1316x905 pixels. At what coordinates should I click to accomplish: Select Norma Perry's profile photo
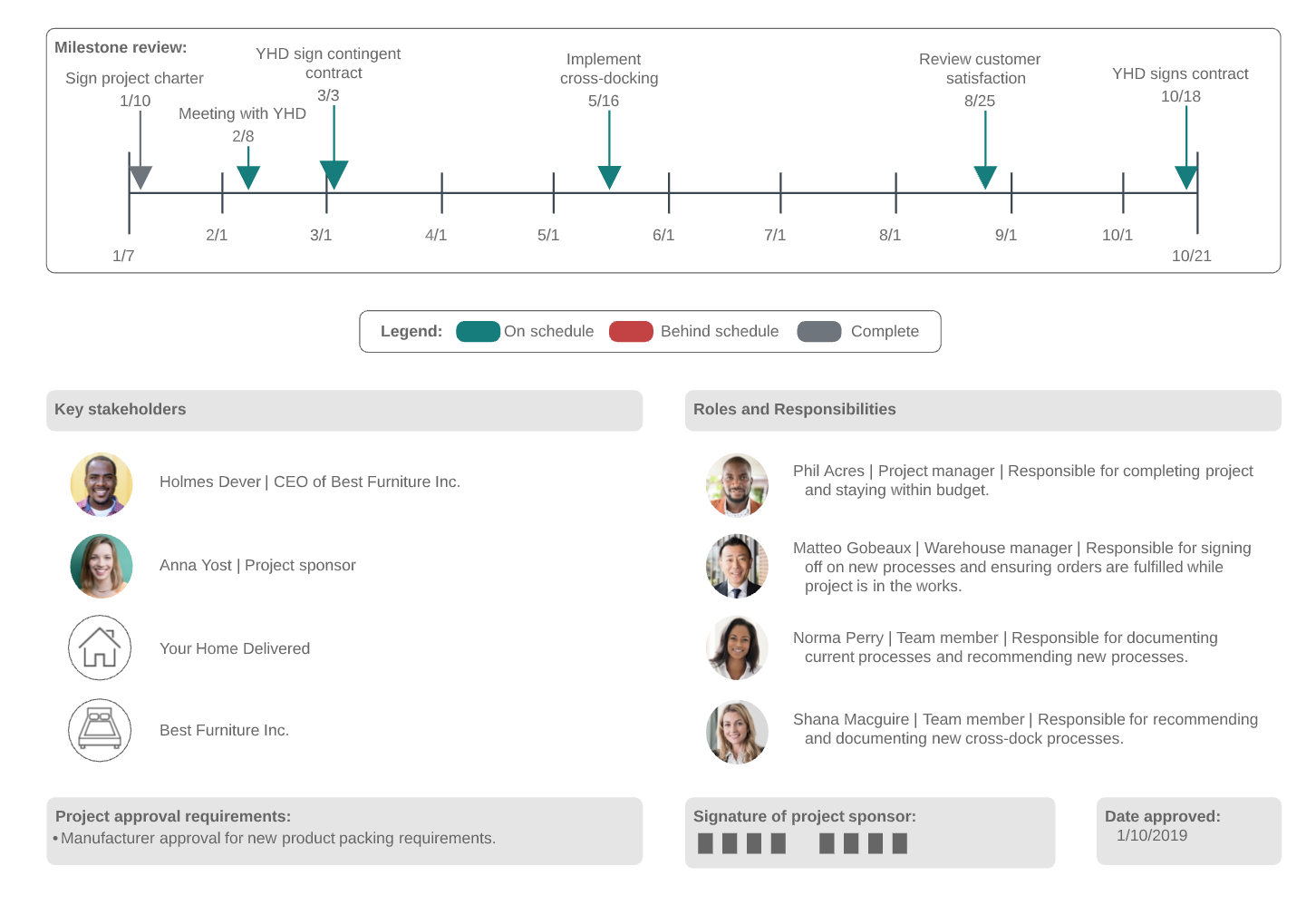pyautogui.click(x=737, y=647)
